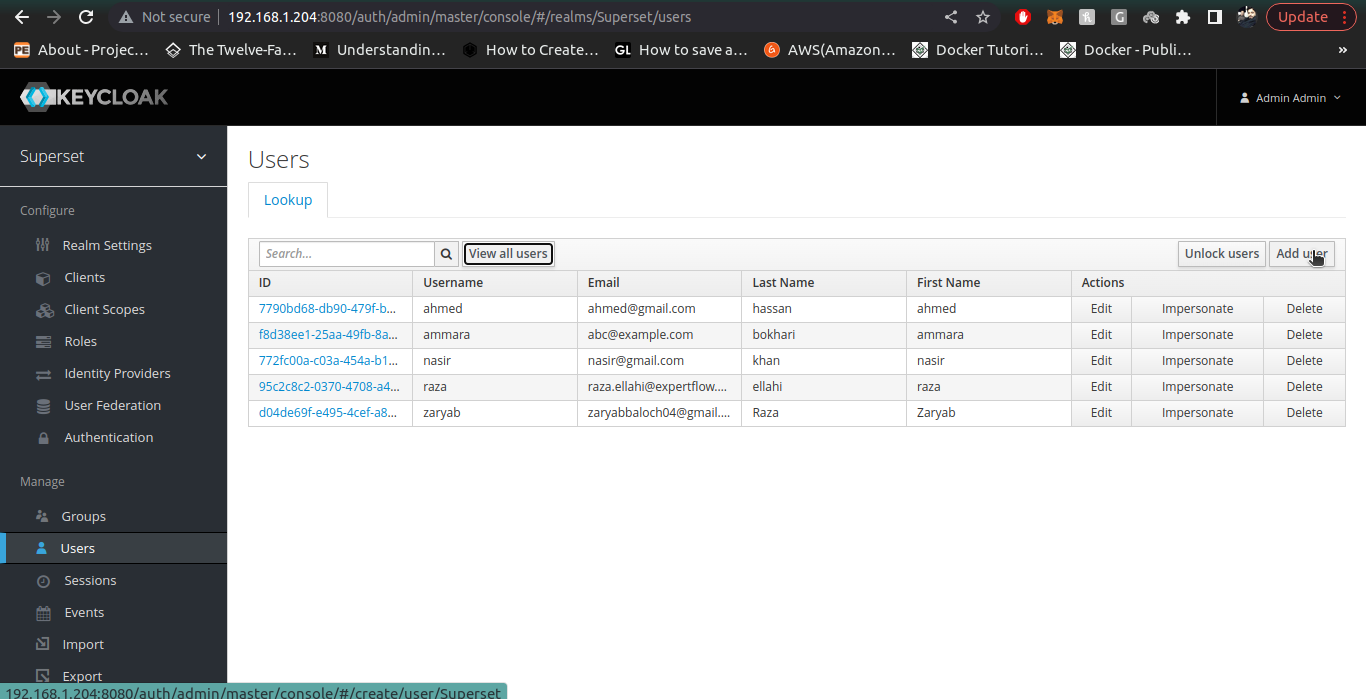Viewport: 1366px width, 699px height.
Task: Click the User Federation icon
Action: tap(43, 405)
